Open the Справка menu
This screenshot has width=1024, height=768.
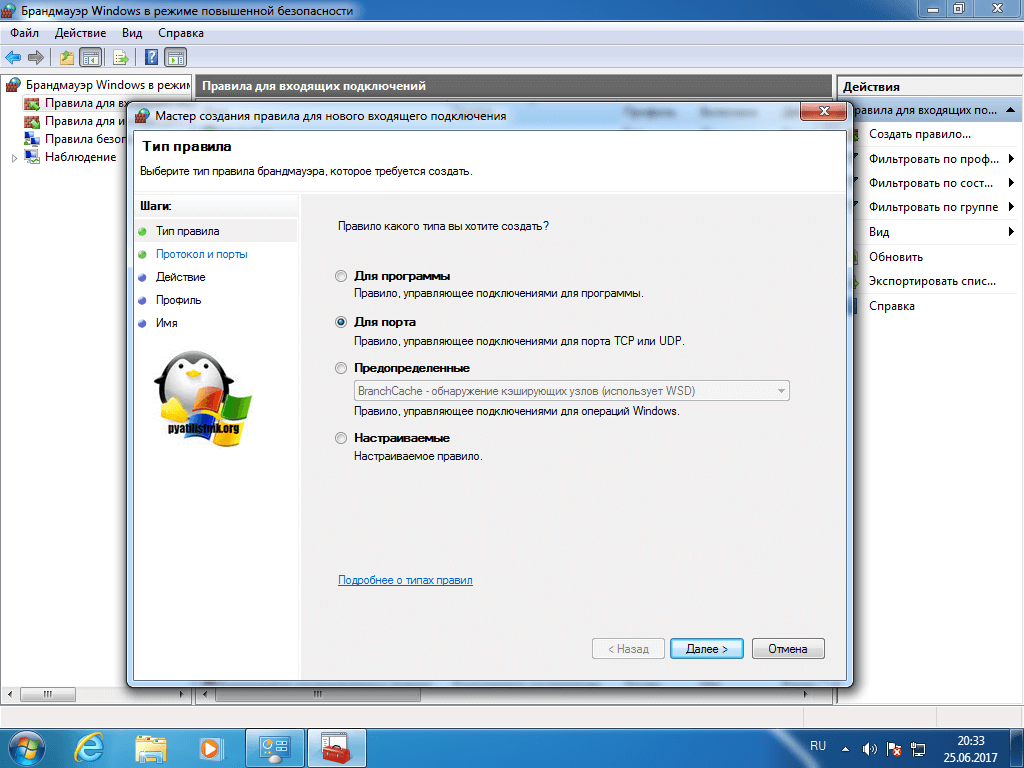[x=181, y=33]
